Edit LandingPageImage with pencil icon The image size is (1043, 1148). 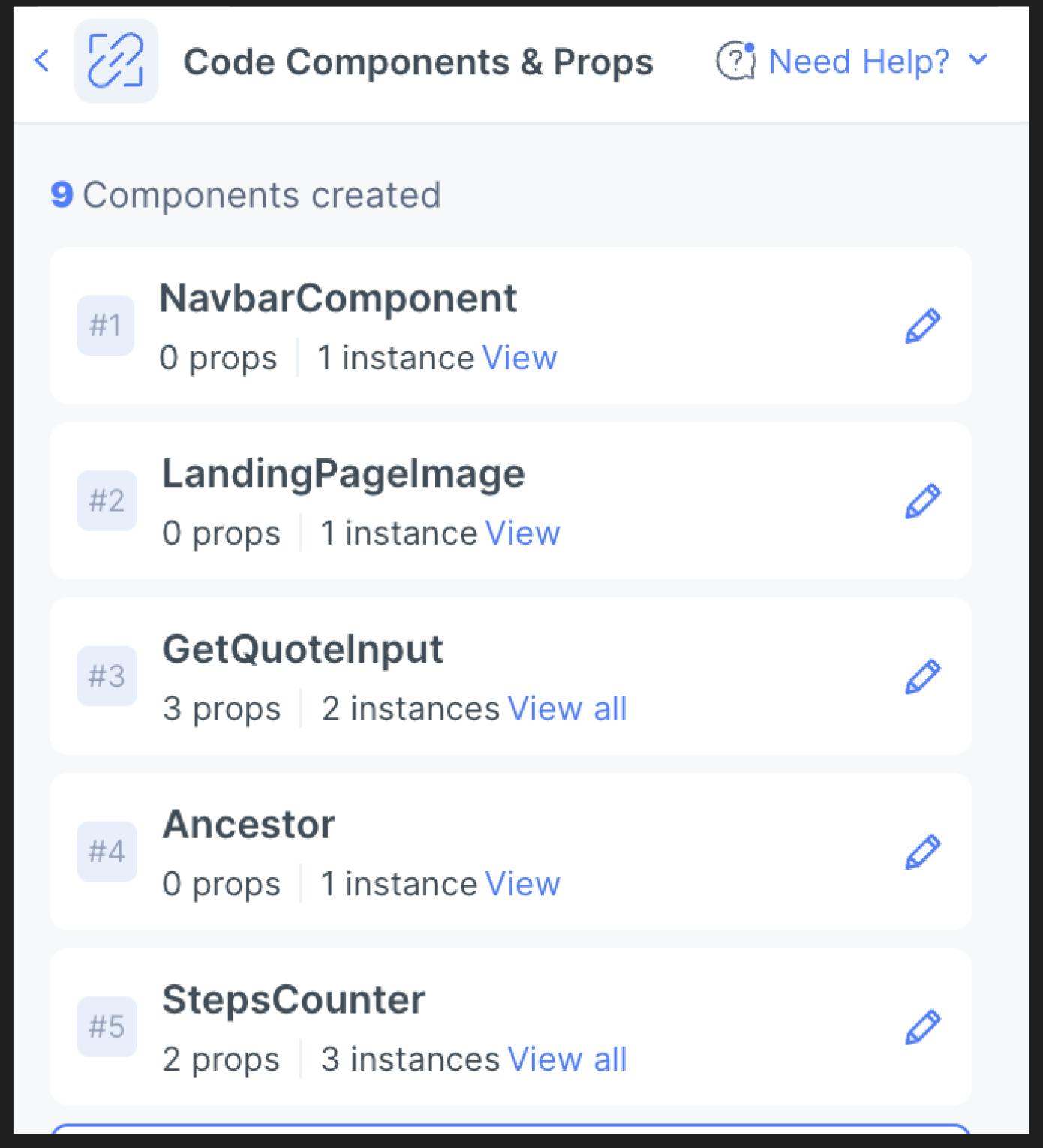coord(922,501)
